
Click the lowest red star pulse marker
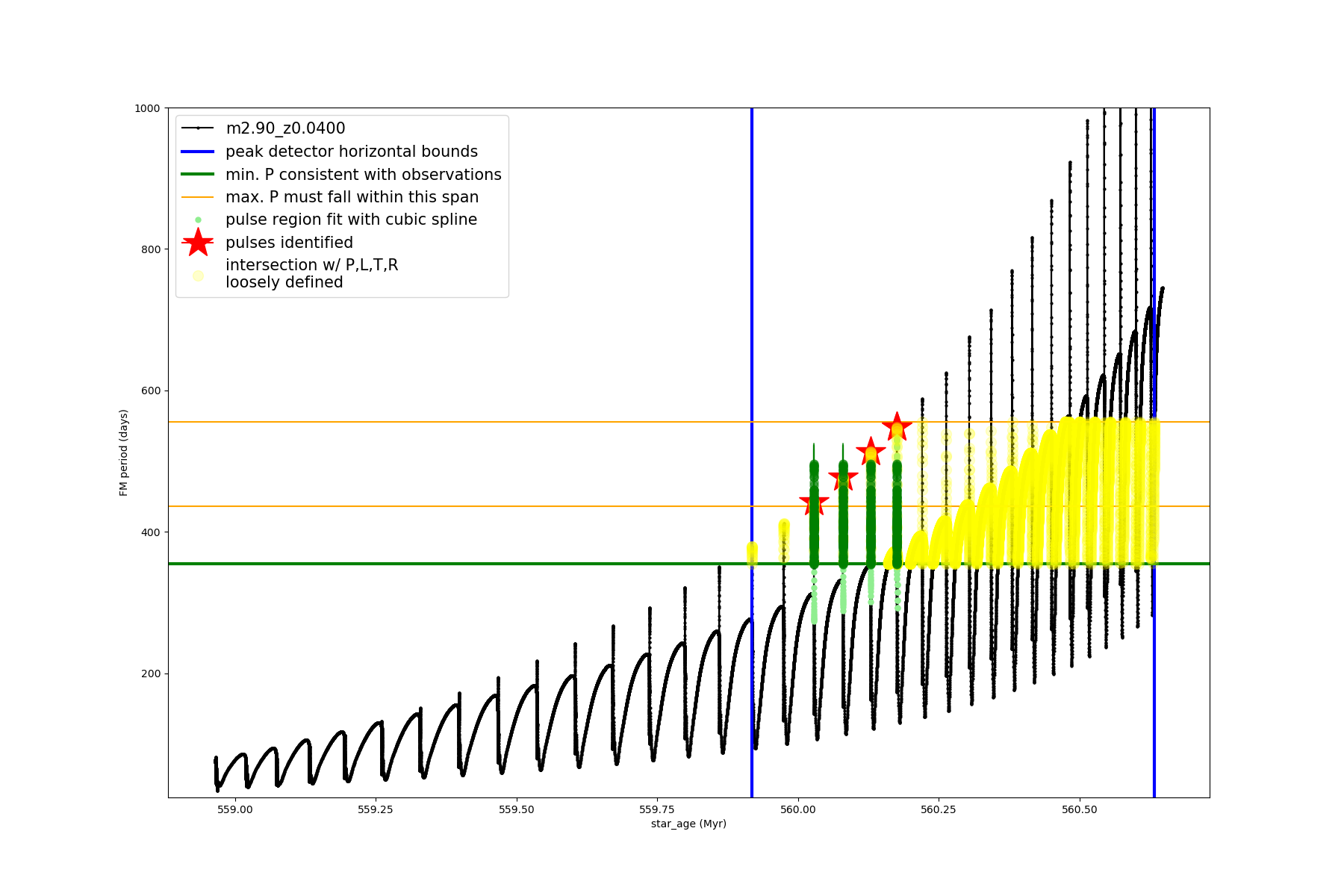coord(814,503)
